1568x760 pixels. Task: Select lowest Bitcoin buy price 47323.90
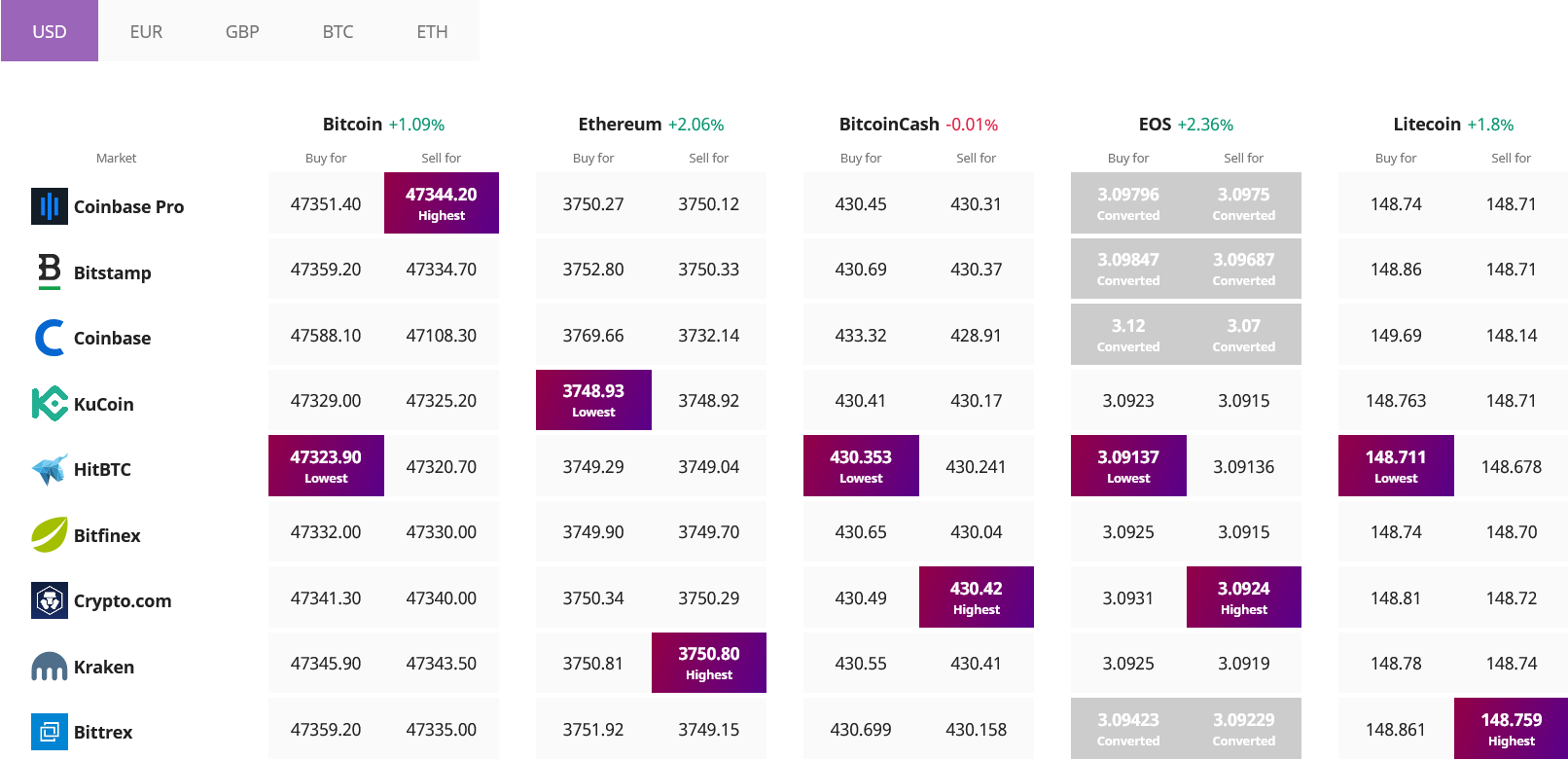pyautogui.click(x=326, y=465)
